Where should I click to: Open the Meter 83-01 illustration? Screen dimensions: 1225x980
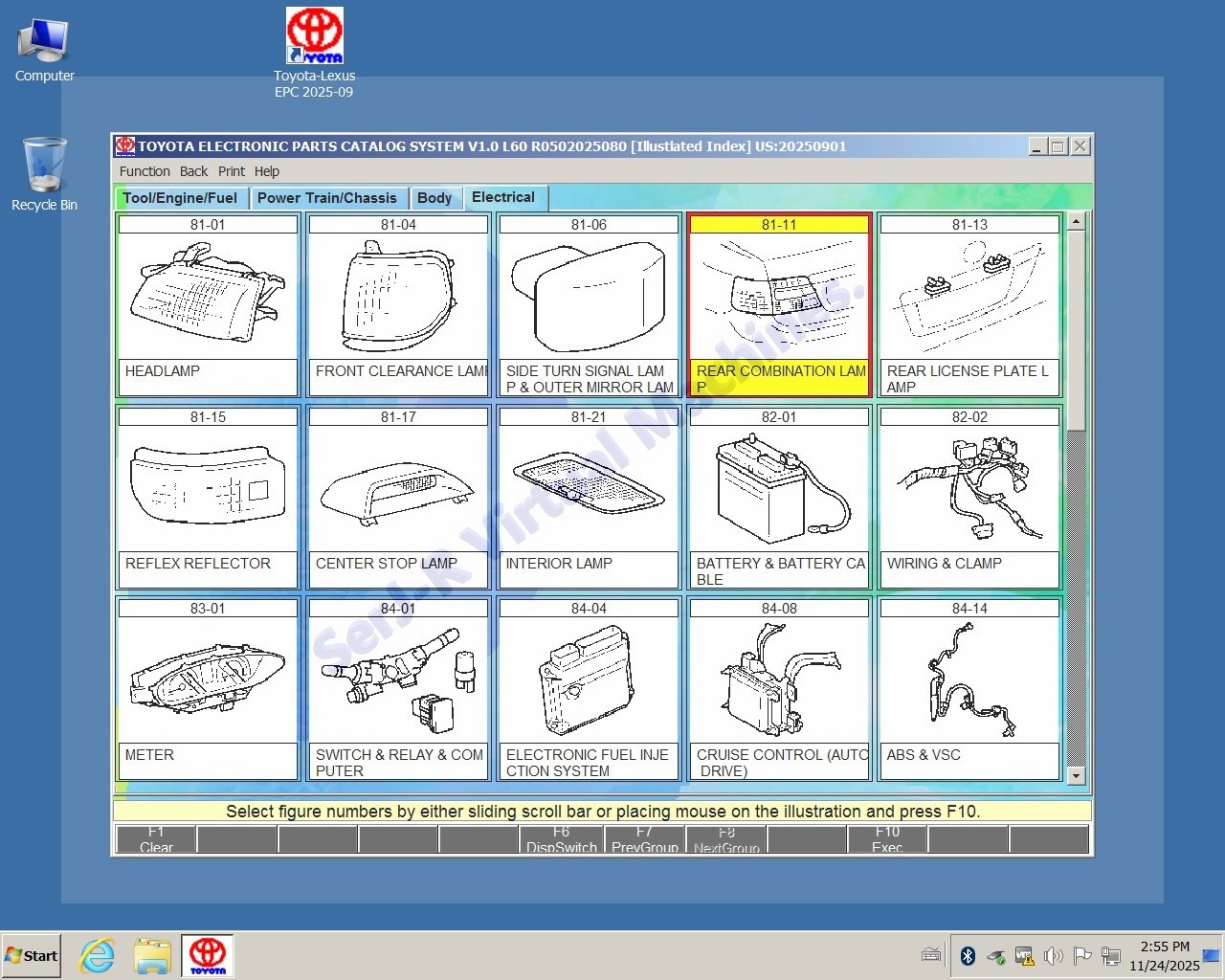click(207, 680)
